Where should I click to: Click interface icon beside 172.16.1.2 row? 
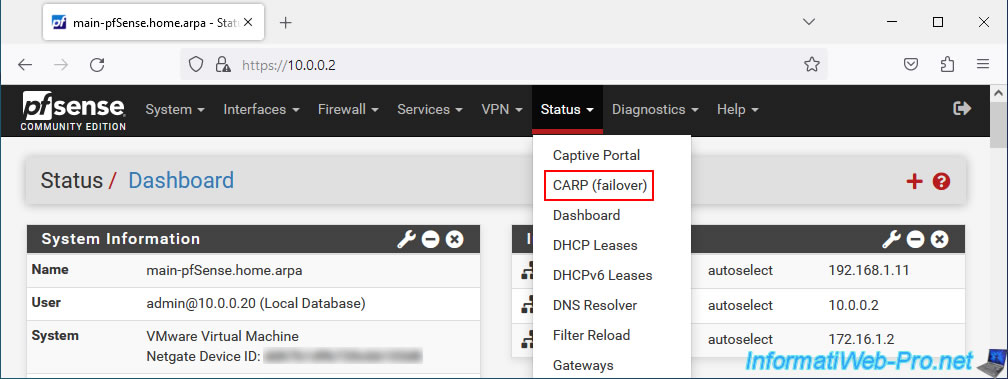[526, 340]
